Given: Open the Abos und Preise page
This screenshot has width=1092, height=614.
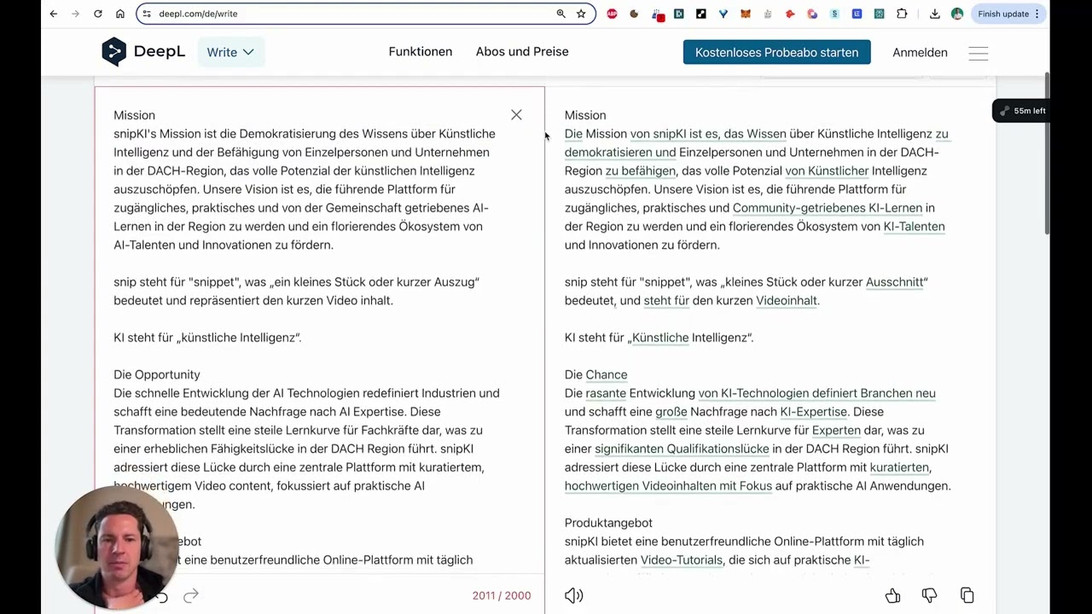Looking at the screenshot, I should (x=522, y=52).
